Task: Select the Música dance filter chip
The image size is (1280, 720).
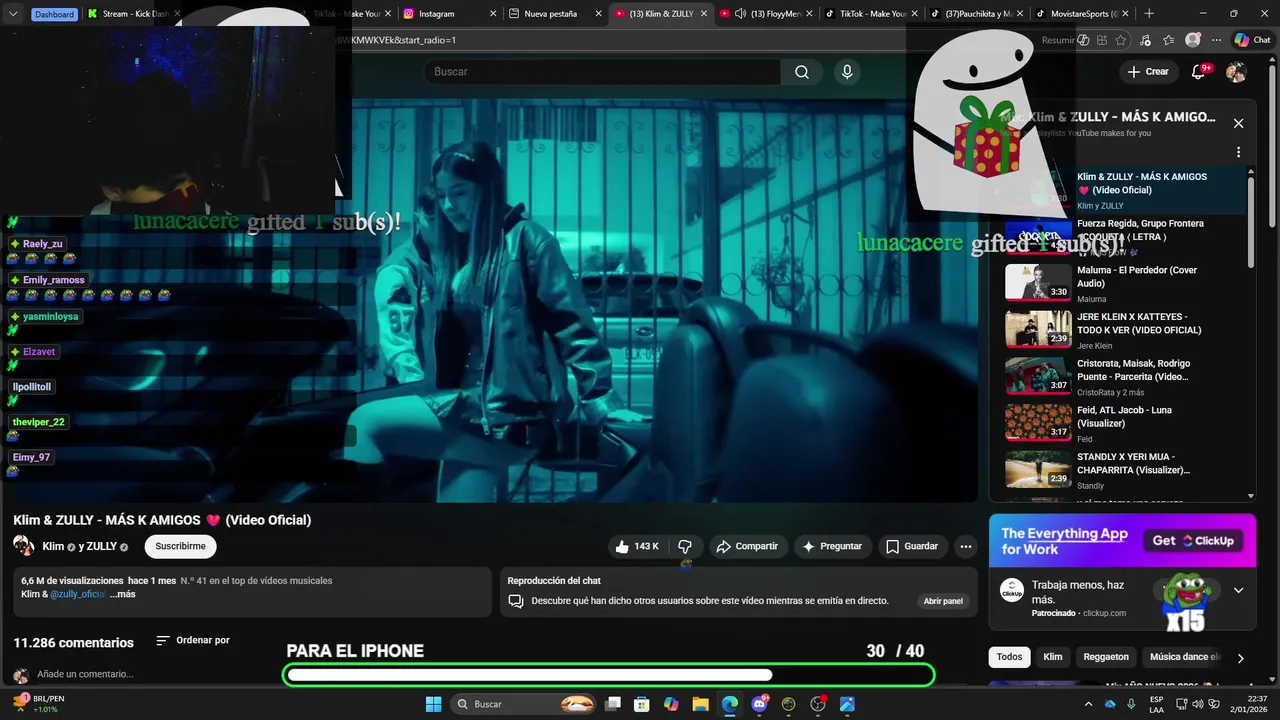Action: pyautogui.click(x=1185, y=657)
